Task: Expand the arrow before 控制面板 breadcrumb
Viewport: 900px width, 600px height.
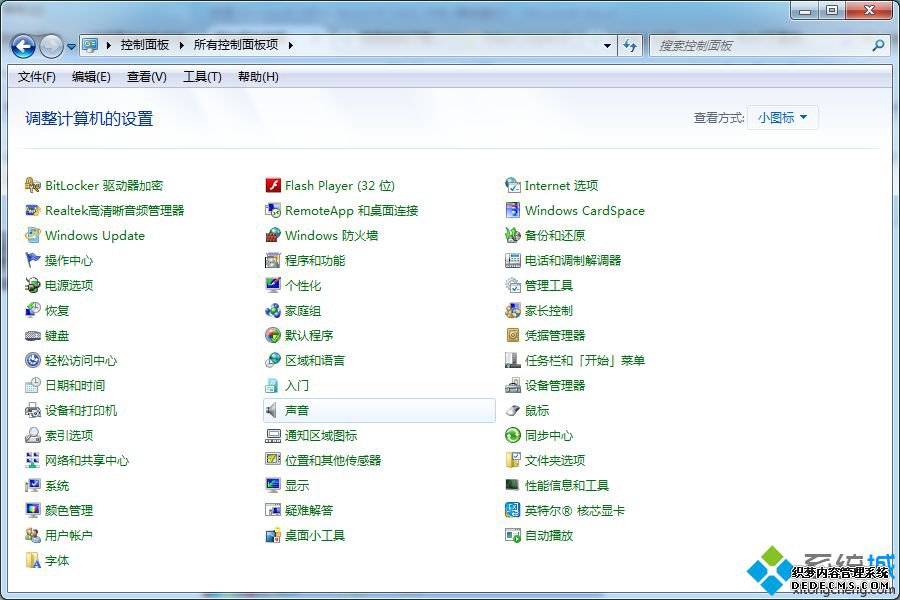Action: coord(108,45)
